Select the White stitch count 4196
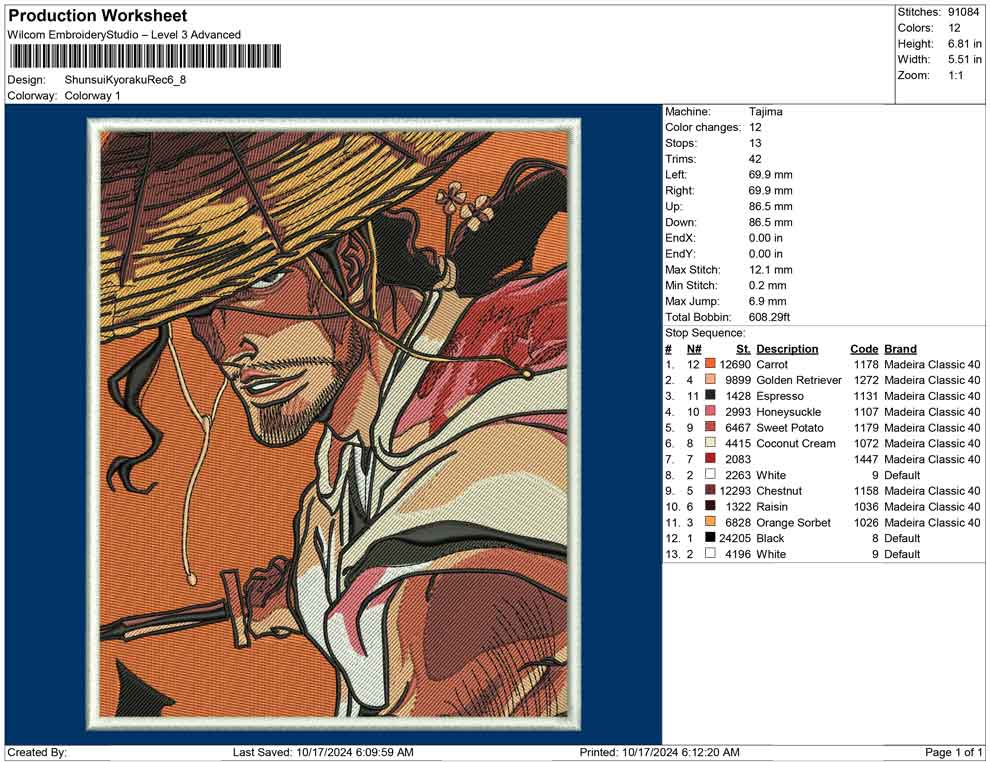 click(x=738, y=554)
